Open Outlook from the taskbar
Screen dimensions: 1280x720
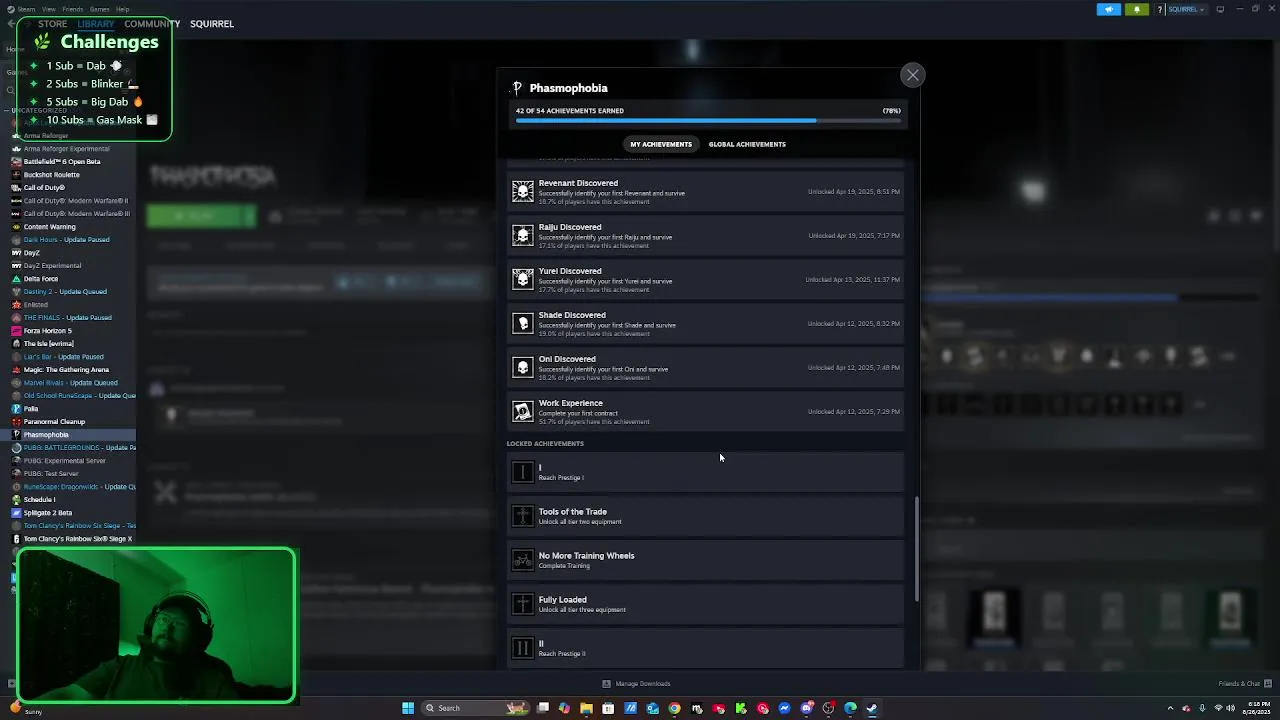coord(652,708)
